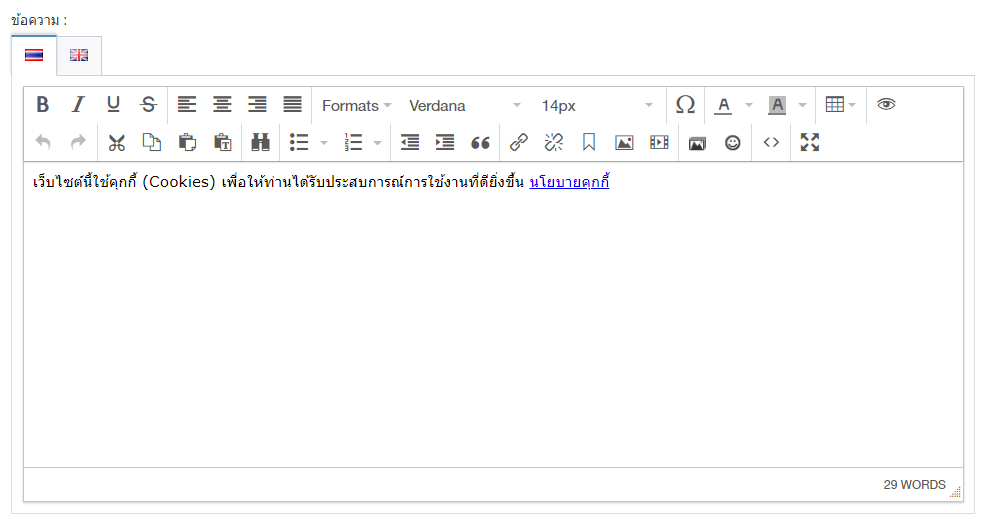The height and width of the screenshot is (525, 984).
Task: Click the undo arrow
Action: tap(43, 142)
